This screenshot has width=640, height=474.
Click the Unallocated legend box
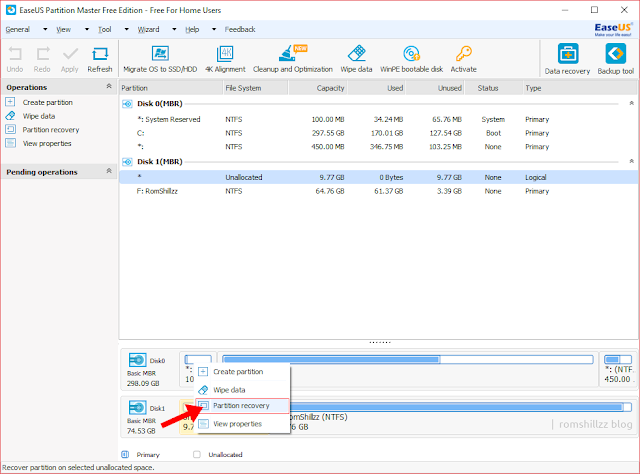197,454
